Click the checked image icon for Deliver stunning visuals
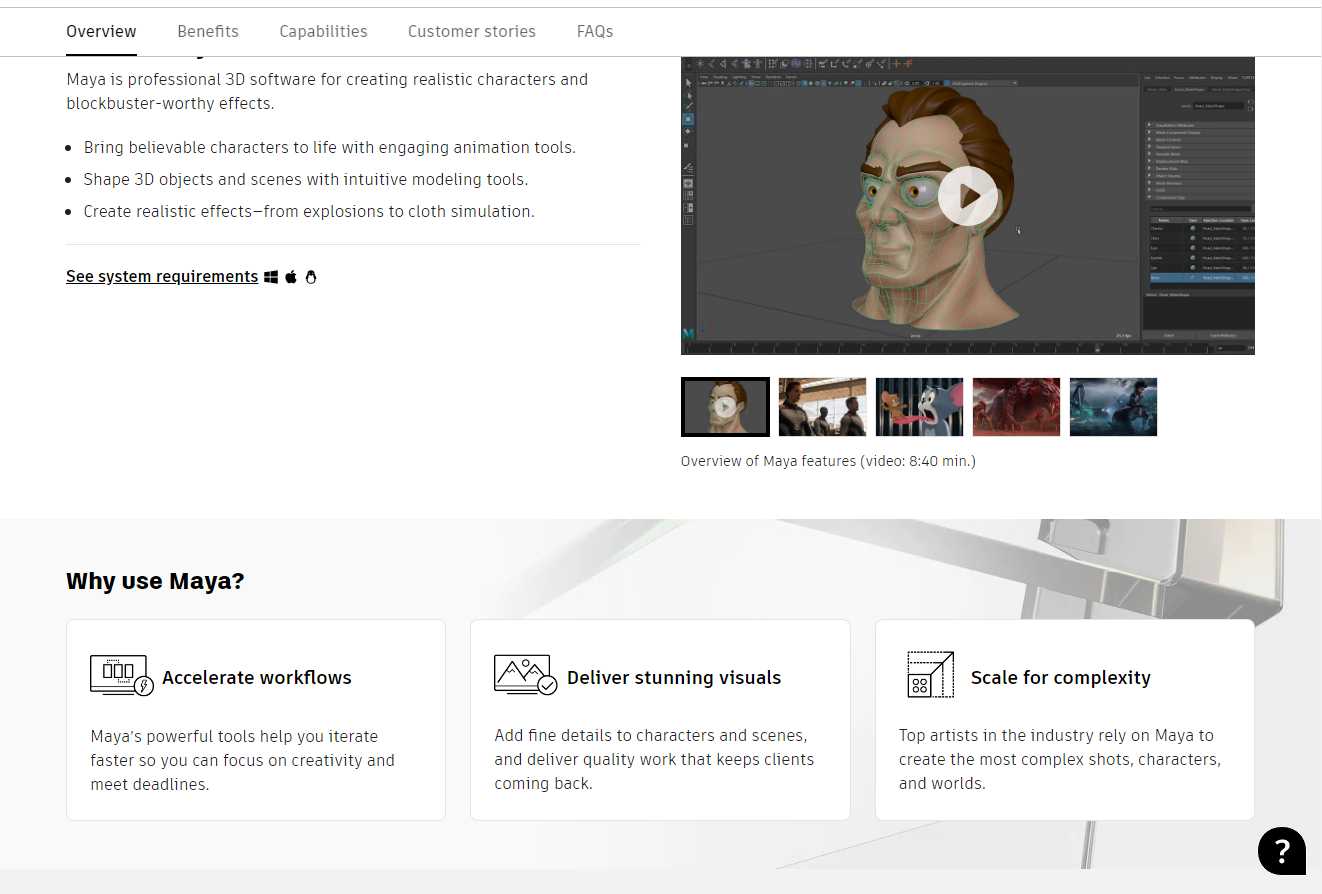This screenshot has height=894, width=1322. click(x=524, y=674)
